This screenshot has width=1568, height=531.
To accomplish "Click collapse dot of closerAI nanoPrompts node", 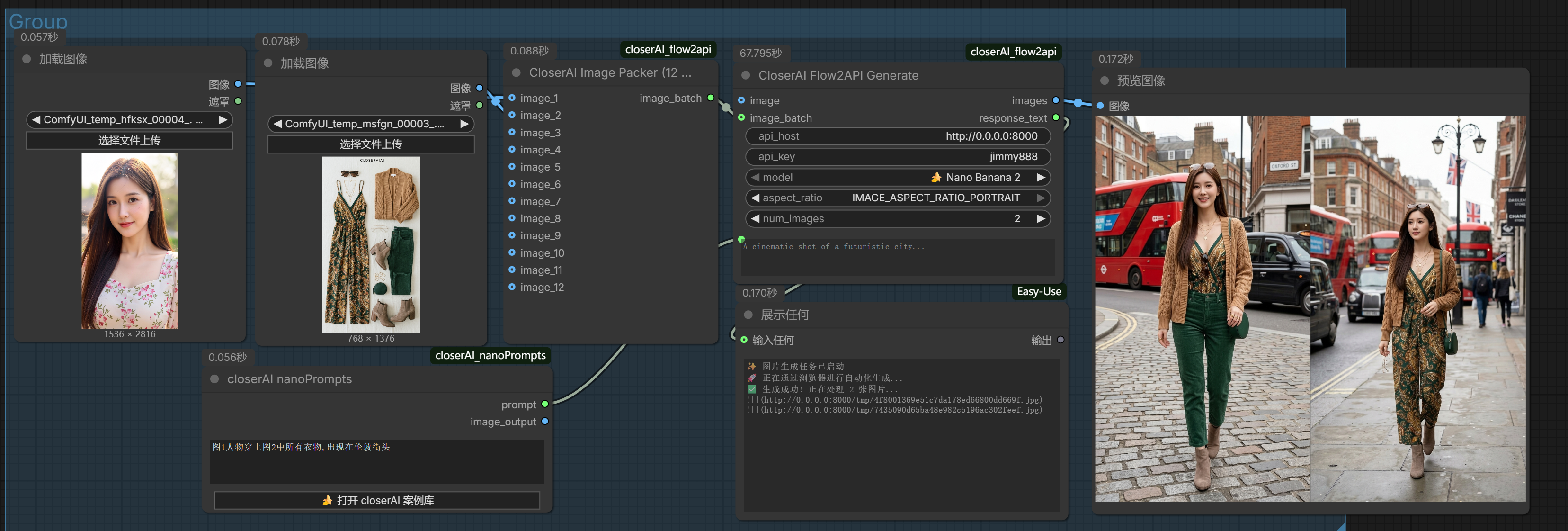I will (x=214, y=379).
